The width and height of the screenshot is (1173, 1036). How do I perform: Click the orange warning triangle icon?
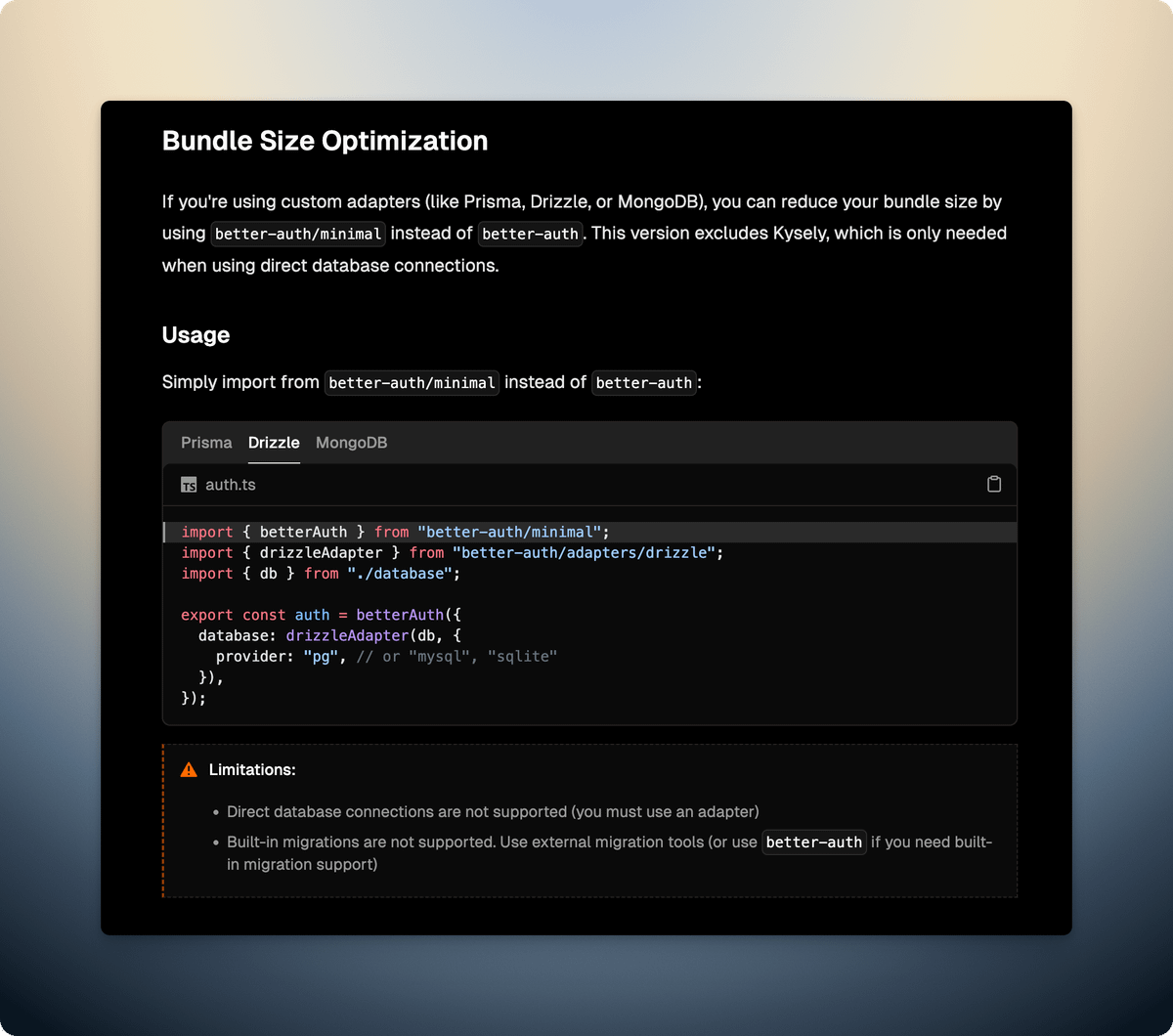click(x=189, y=770)
